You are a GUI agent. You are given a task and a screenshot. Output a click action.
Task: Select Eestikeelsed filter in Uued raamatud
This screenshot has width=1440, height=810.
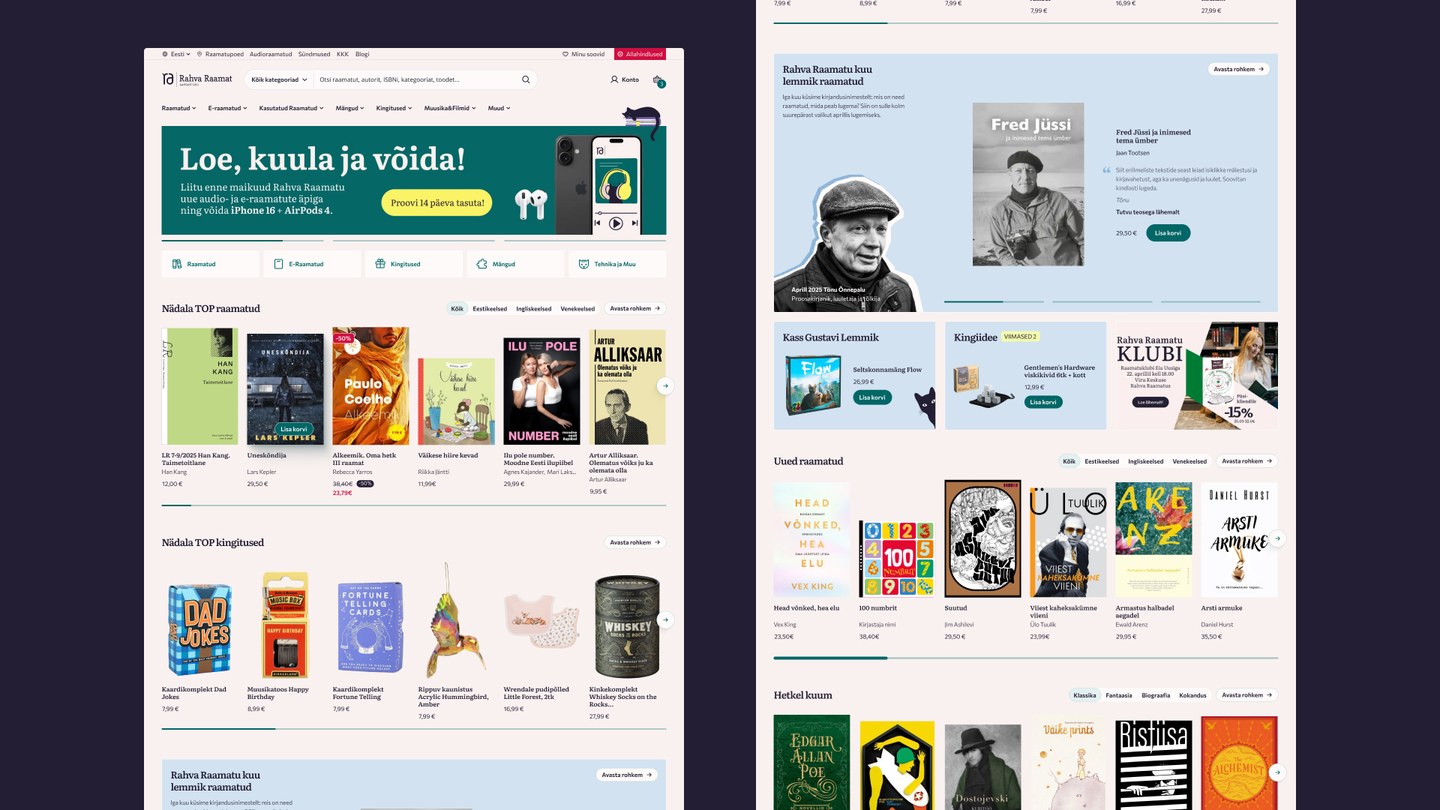tap(1102, 461)
